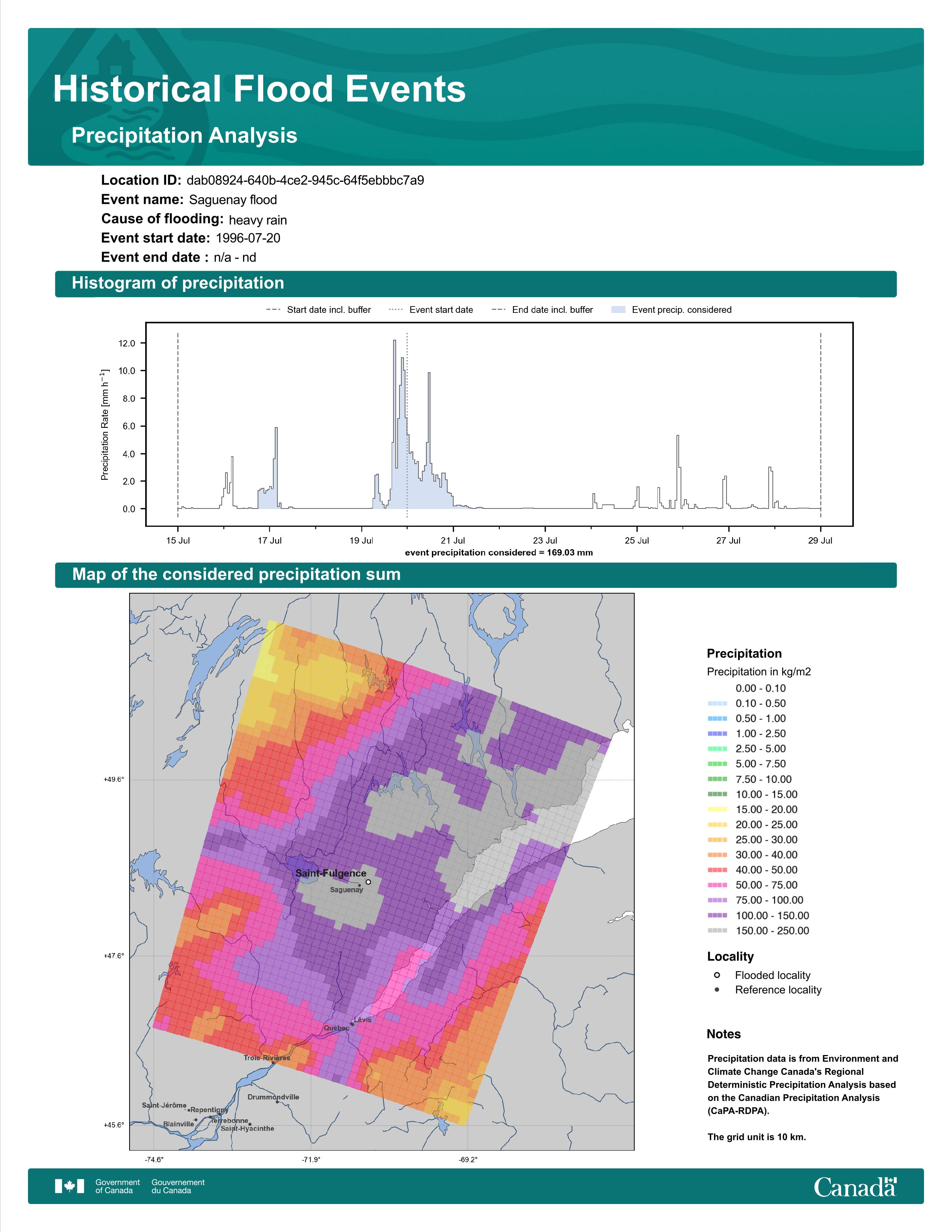Click the 50.00 - 75.00 pink legend swatch
Screen dimensions: 952x1232
(718, 884)
